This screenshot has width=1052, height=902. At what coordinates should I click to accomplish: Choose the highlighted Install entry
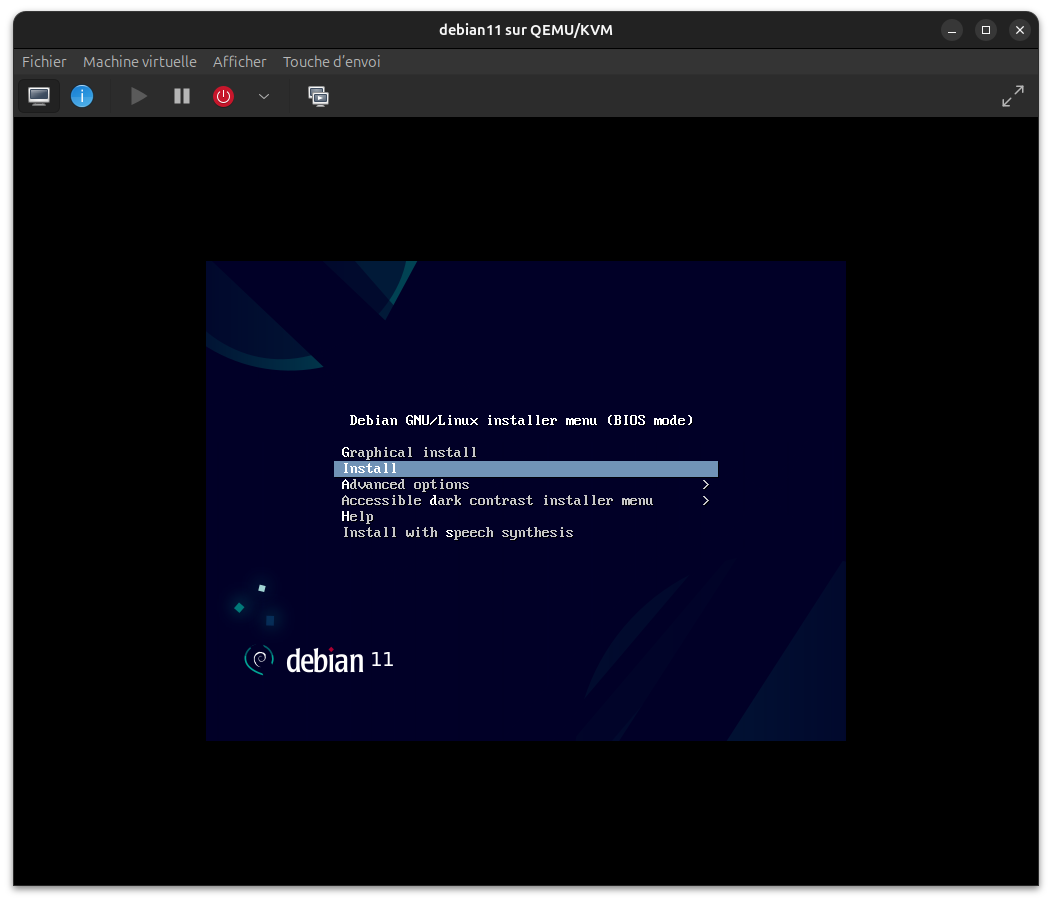[370, 469]
